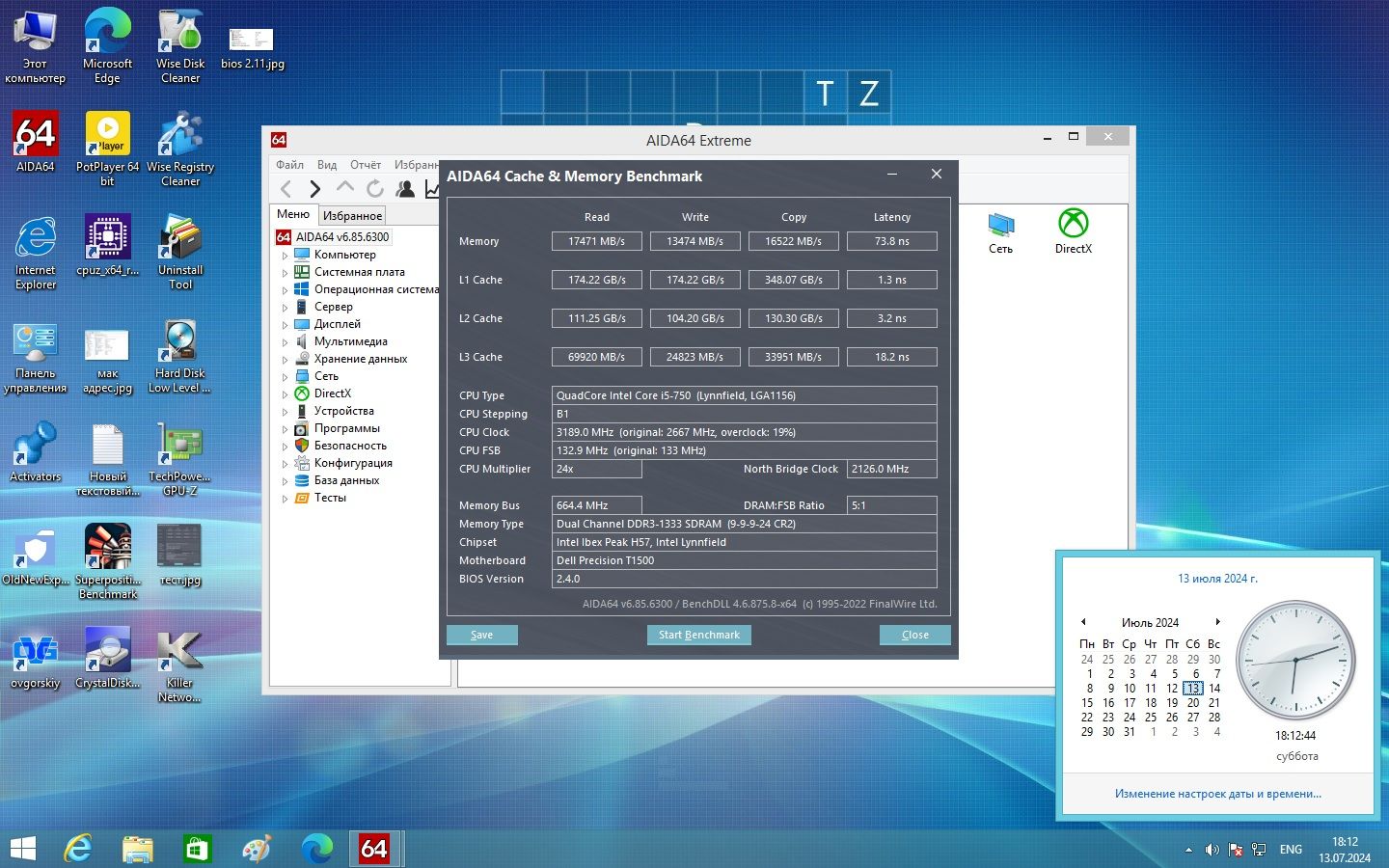Launch Wise Registry Cleaner shortcut

tap(180, 149)
